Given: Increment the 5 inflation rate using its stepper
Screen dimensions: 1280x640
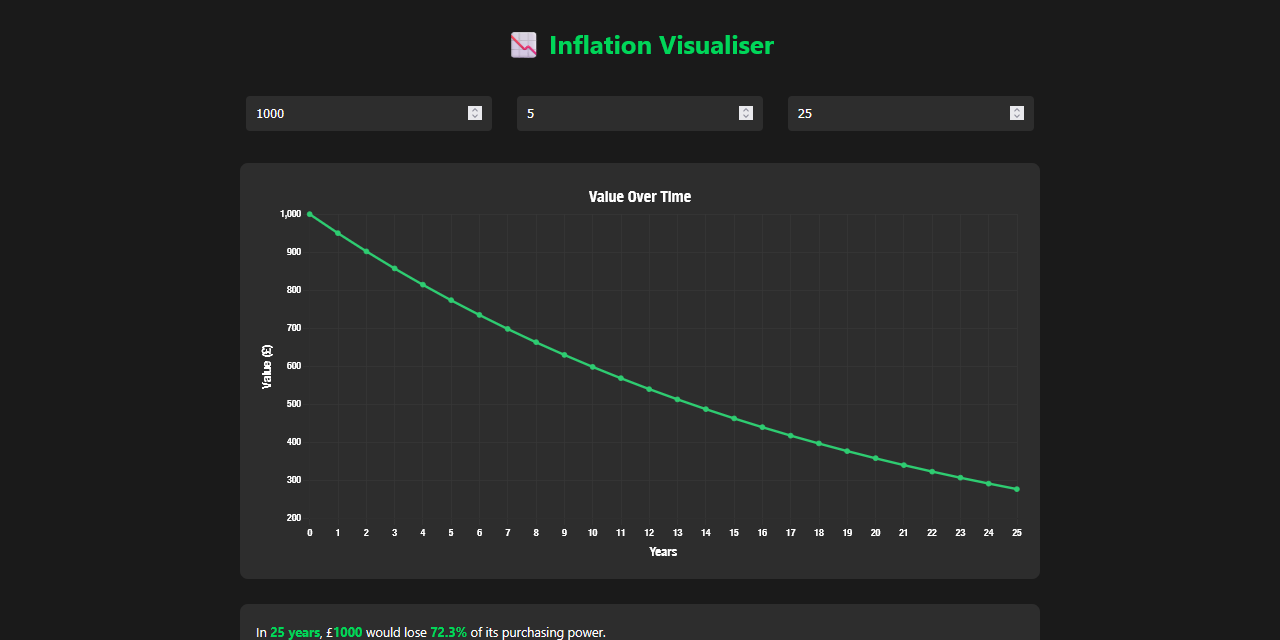Looking at the screenshot, I should pyautogui.click(x=746, y=109).
